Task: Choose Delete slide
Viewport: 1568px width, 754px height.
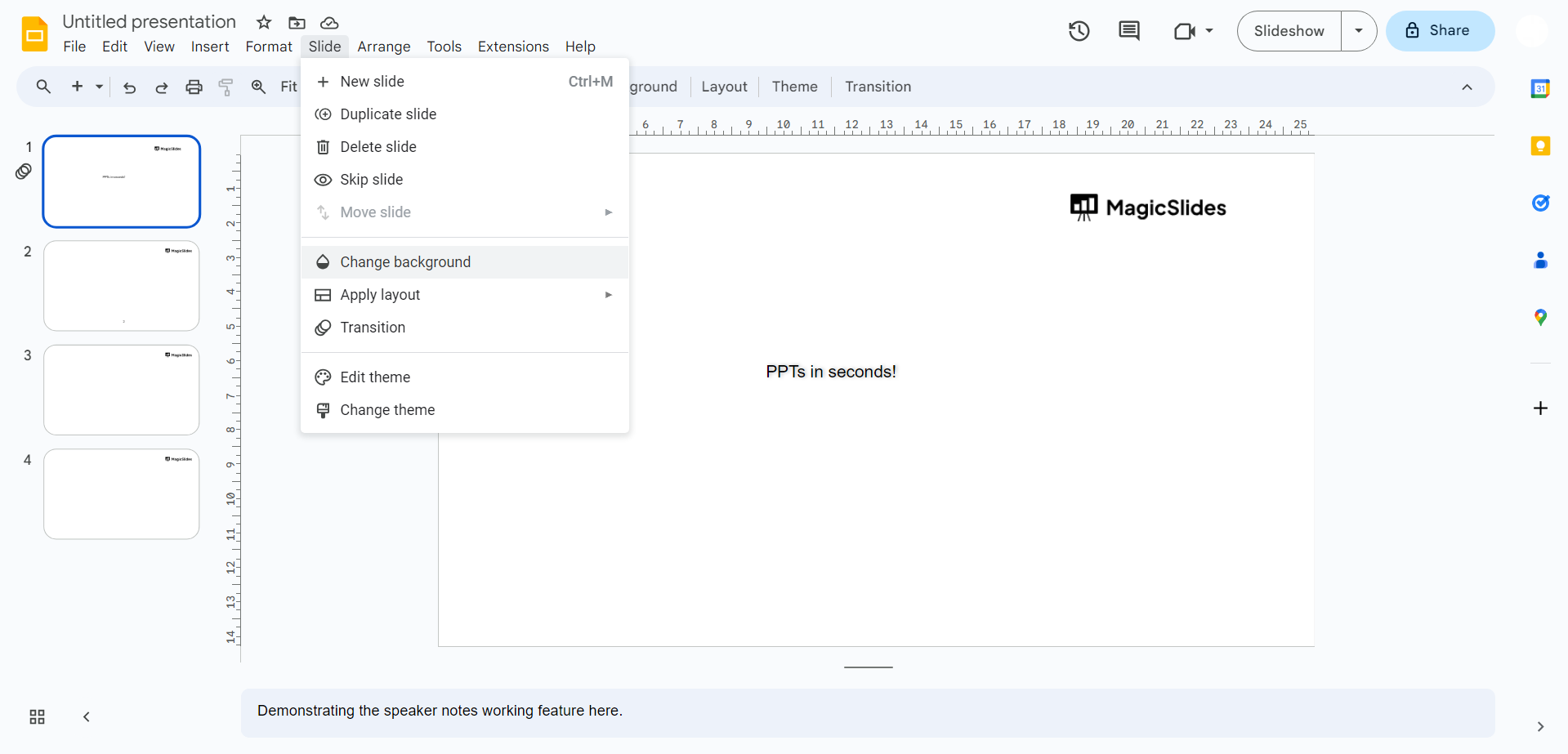Action: pos(465,147)
